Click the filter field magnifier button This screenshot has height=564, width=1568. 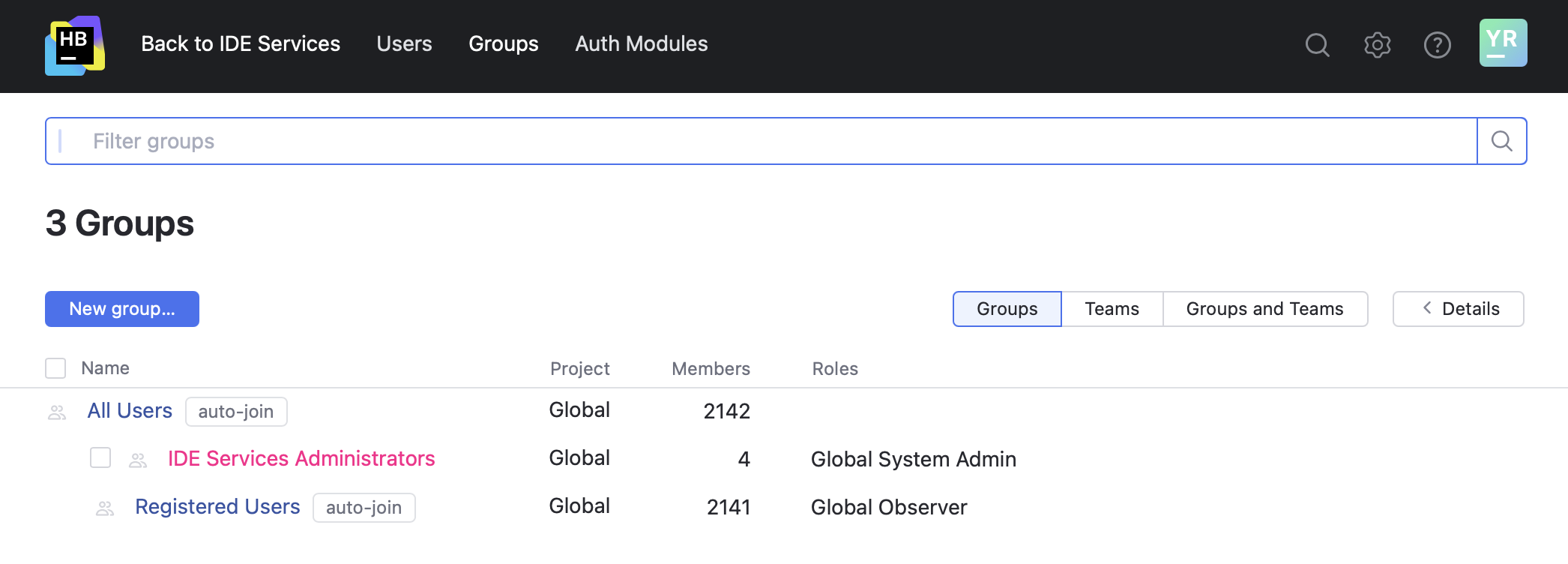[1501, 141]
